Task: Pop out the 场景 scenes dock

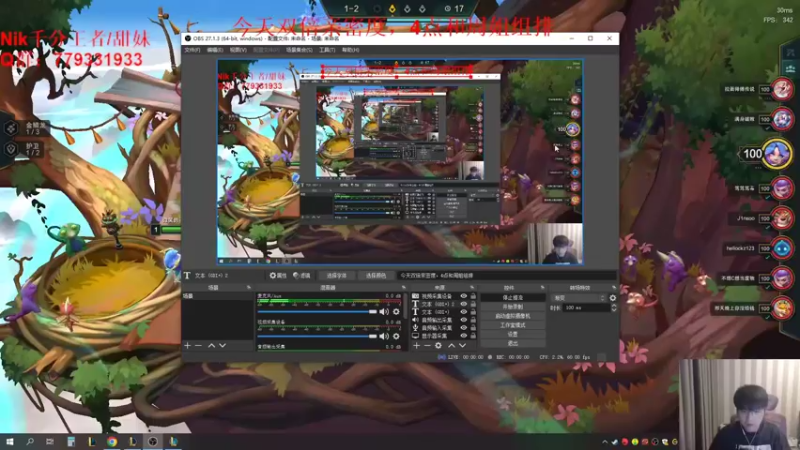Action: pyautogui.click(x=249, y=288)
